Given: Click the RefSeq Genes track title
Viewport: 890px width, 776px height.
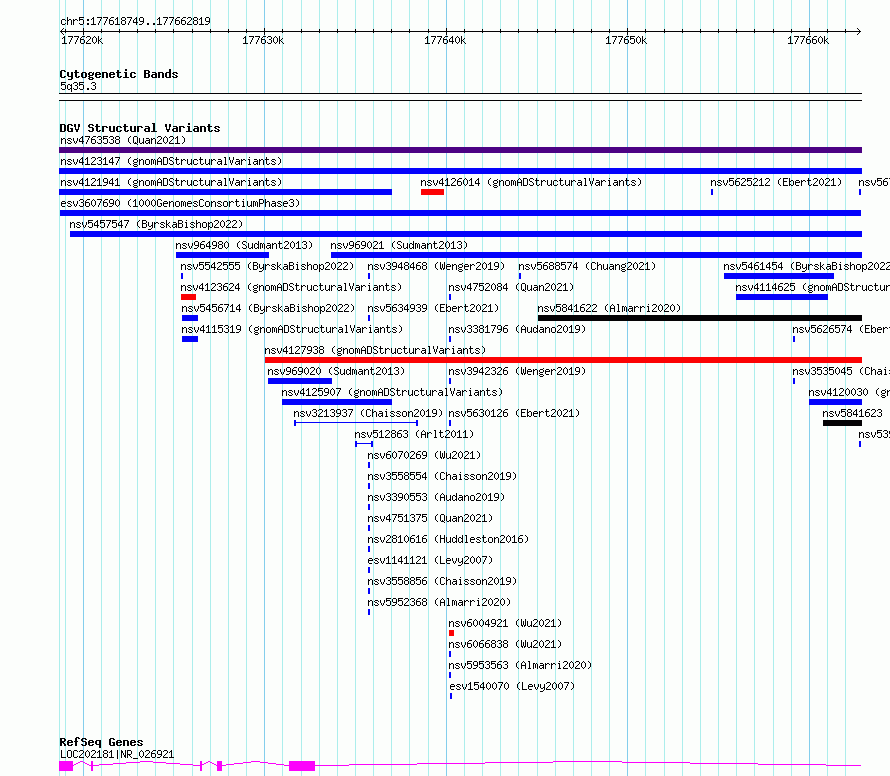Looking at the screenshot, I should click(x=101, y=743).
